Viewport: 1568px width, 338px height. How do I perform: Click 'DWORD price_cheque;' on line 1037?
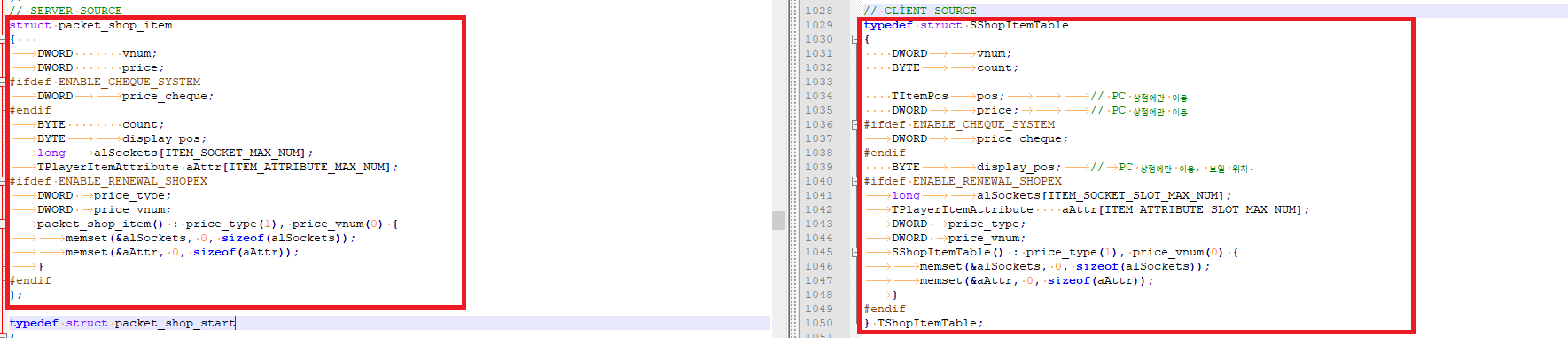pyautogui.click(x=980, y=138)
